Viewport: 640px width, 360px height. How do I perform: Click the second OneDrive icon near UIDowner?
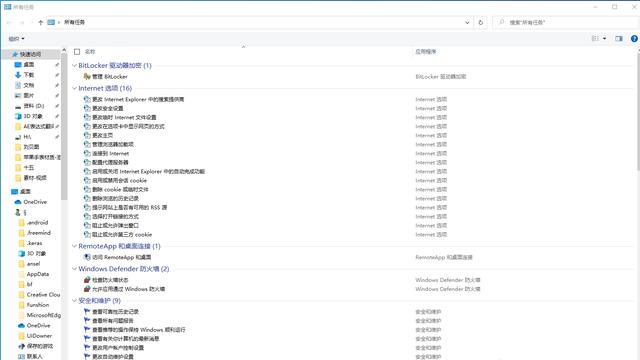point(22,326)
